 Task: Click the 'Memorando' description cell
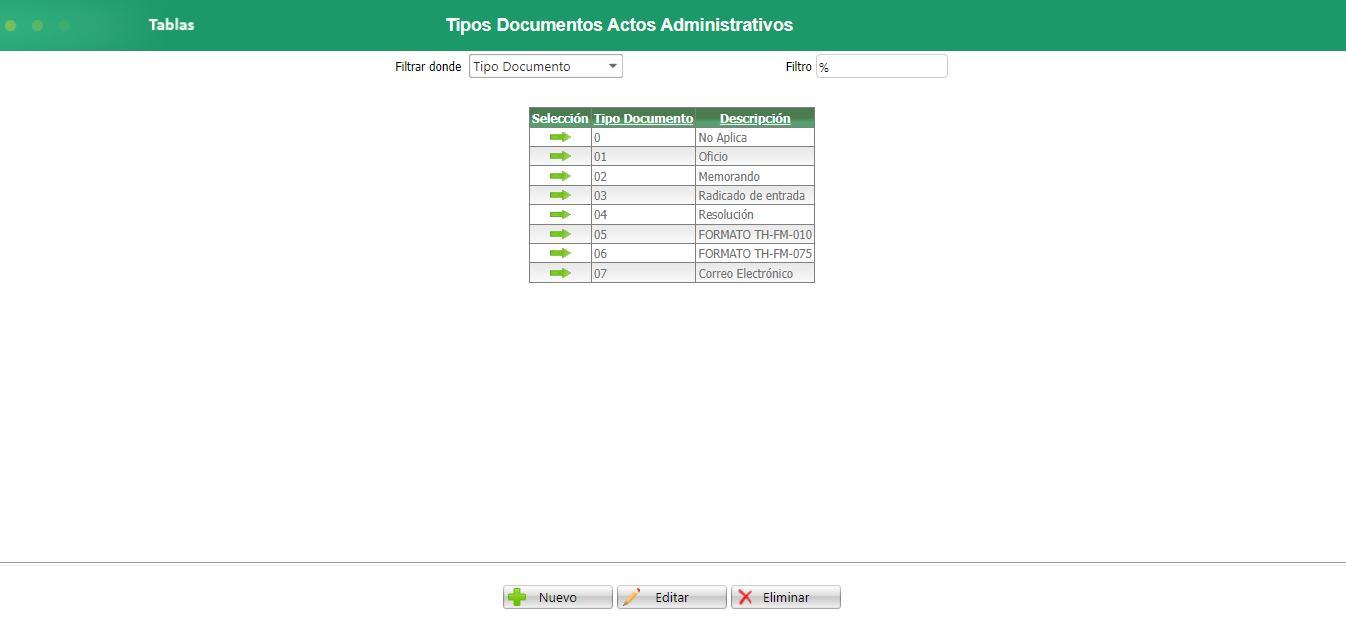point(755,177)
